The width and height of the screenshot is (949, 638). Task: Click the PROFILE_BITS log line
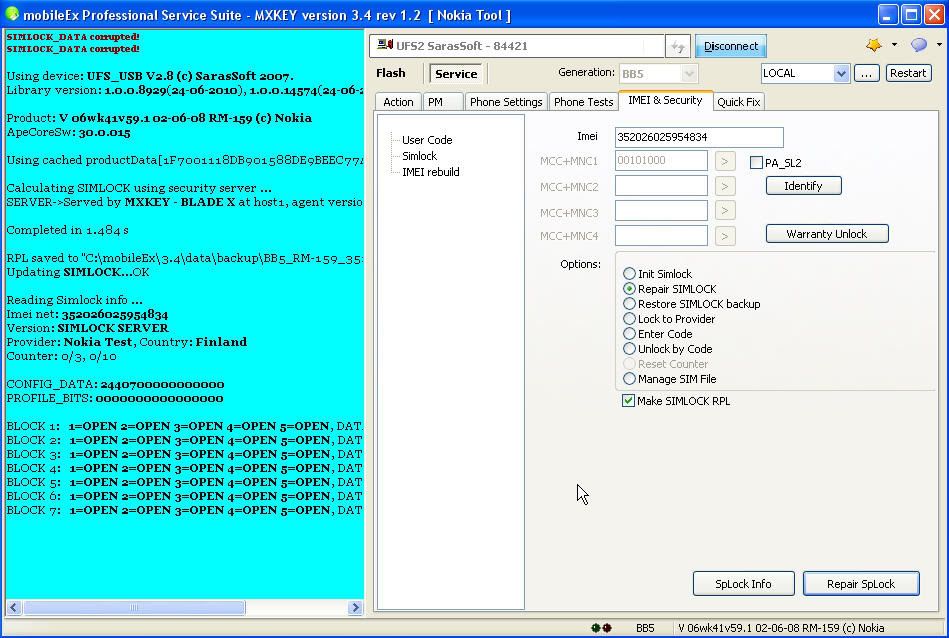[x=114, y=398]
